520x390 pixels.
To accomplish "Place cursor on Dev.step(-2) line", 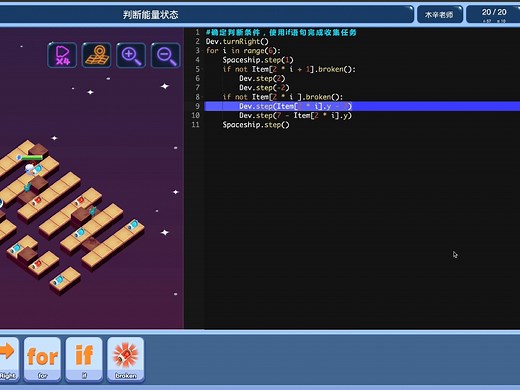I will pyautogui.click(x=264, y=88).
